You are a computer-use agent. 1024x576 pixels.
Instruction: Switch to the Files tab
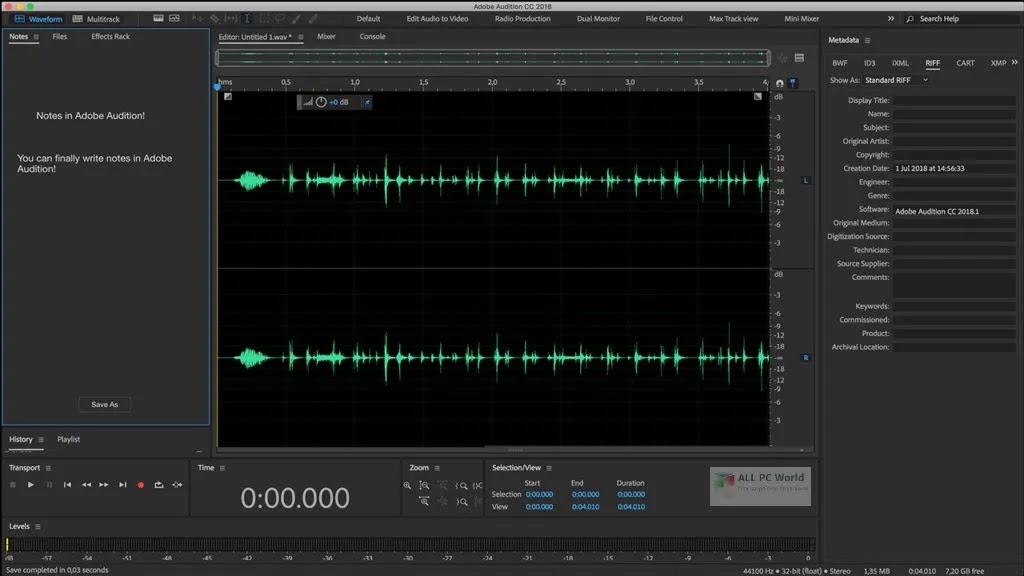click(59, 36)
